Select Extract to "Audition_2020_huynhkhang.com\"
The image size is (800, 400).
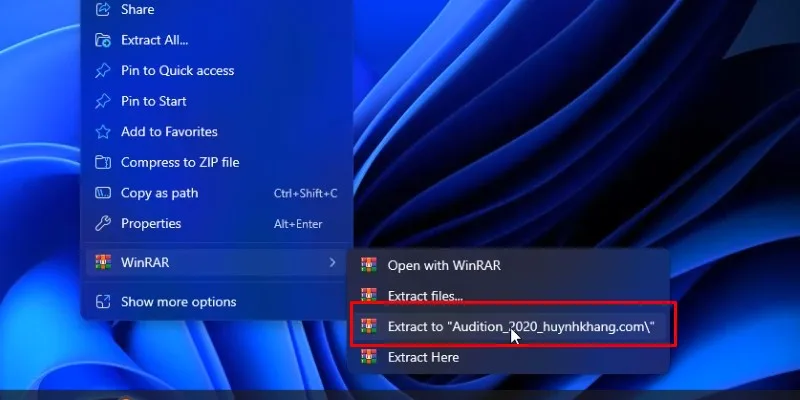pyautogui.click(x=509, y=327)
